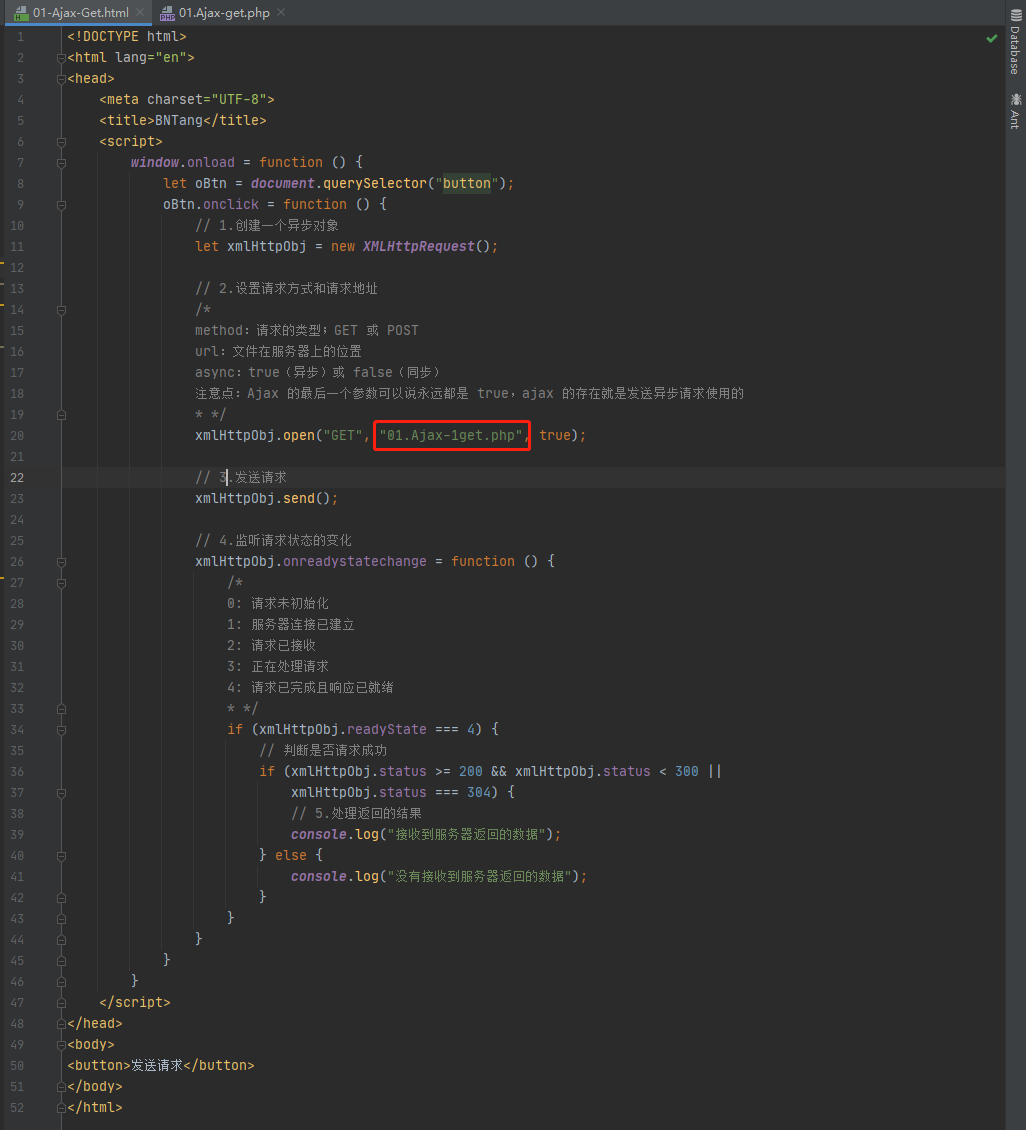This screenshot has width=1026, height=1130.
Task: Place cursor on xmlHttpObj.send() call
Action: [x=266, y=499]
